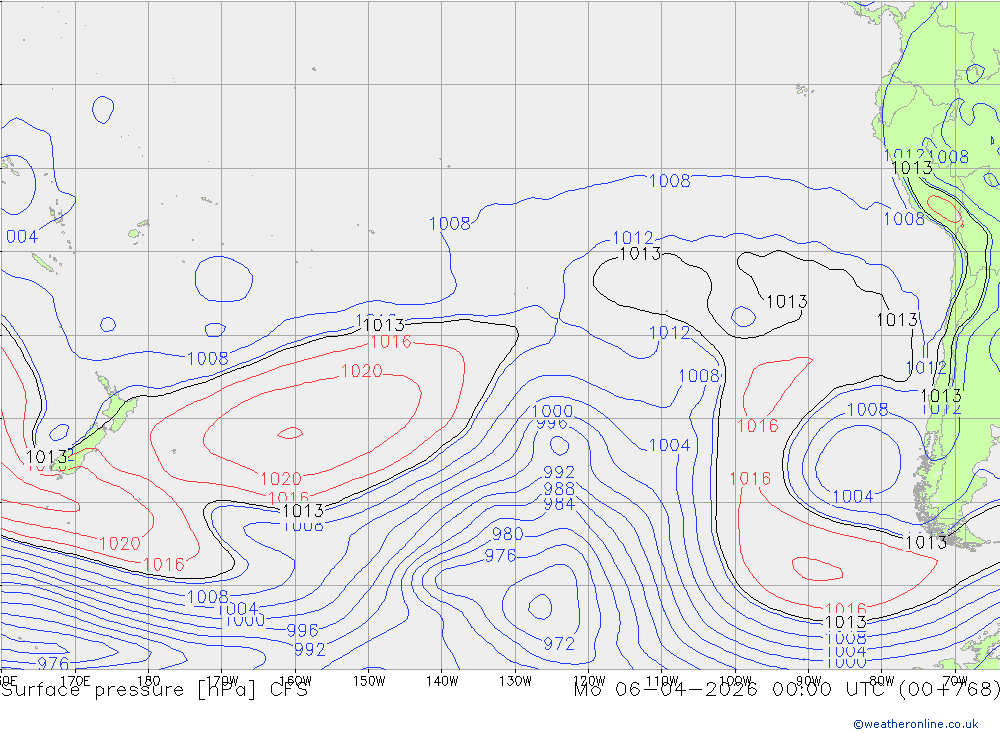Image resolution: width=1000 pixels, height=733 pixels.
Task: Select the 984 isobar label
Action: pyautogui.click(x=559, y=504)
